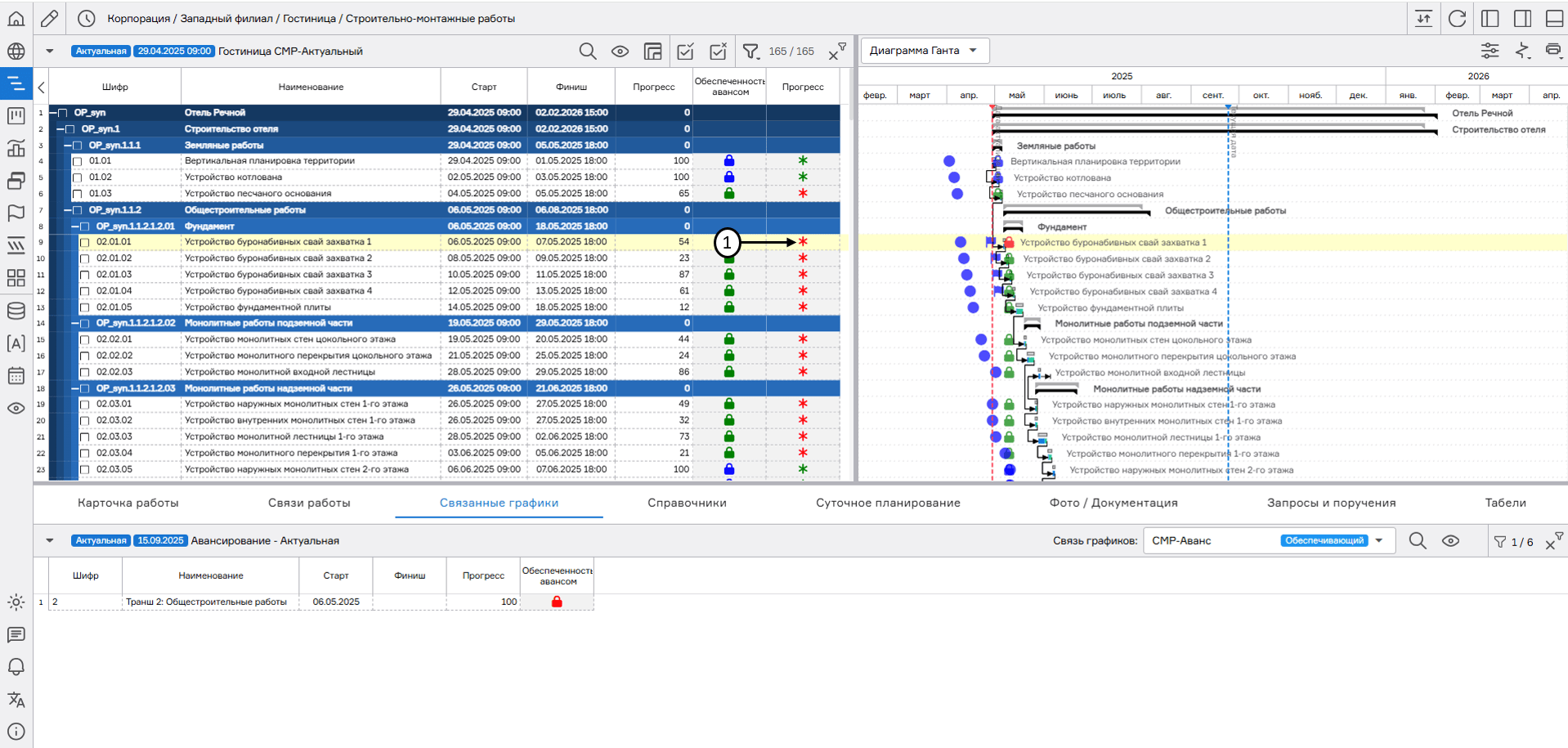The width and height of the screenshot is (1568, 748).
Task: Open Gantt settings sliders icon
Action: (x=1490, y=51)
